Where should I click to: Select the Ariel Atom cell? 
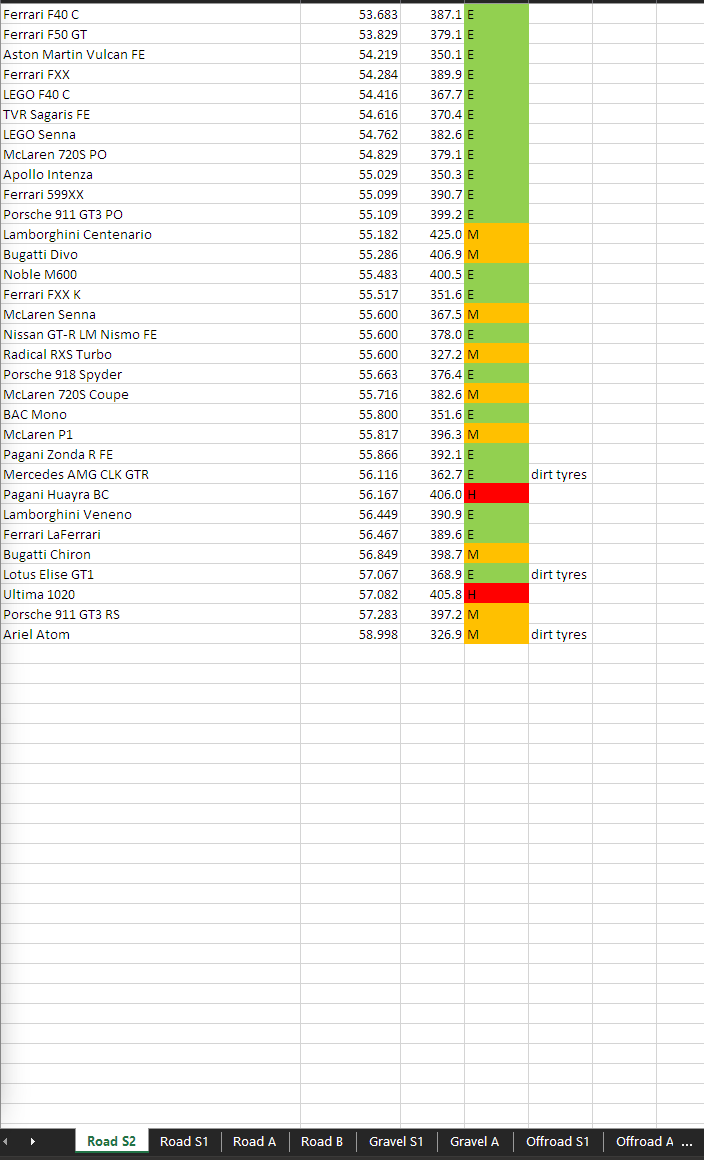(151, 633)
